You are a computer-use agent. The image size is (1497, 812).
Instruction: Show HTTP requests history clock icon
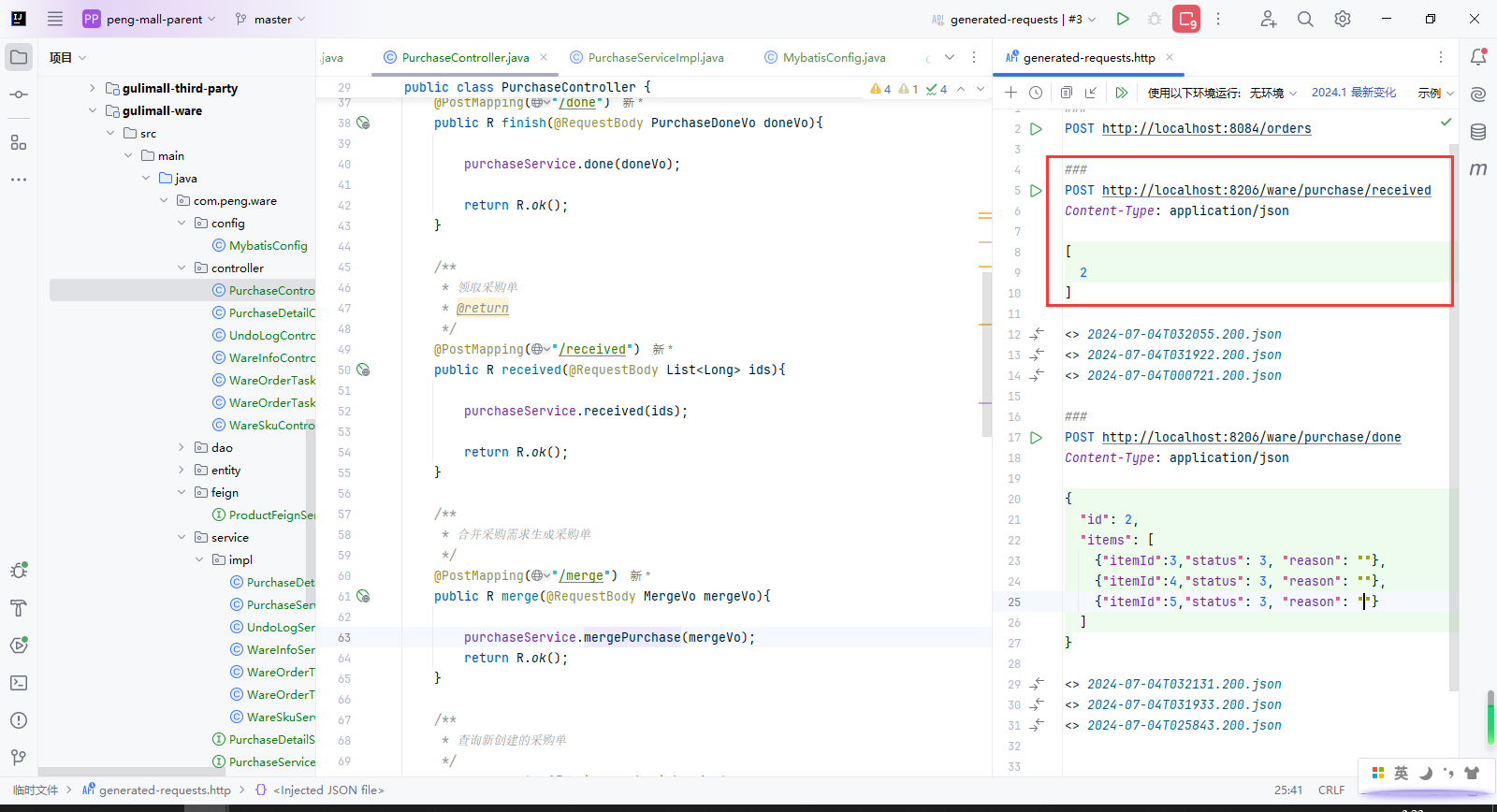click(x=1036, y=93)
